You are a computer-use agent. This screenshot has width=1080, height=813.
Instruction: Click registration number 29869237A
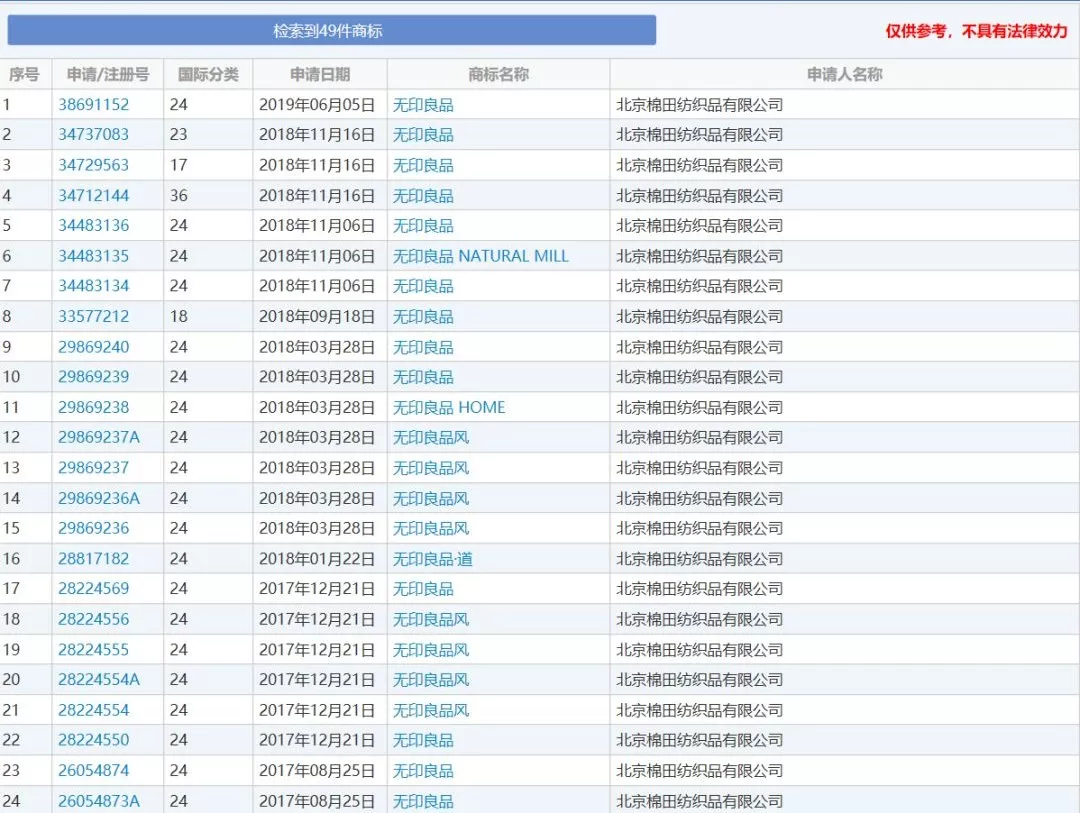click(99, 438)
